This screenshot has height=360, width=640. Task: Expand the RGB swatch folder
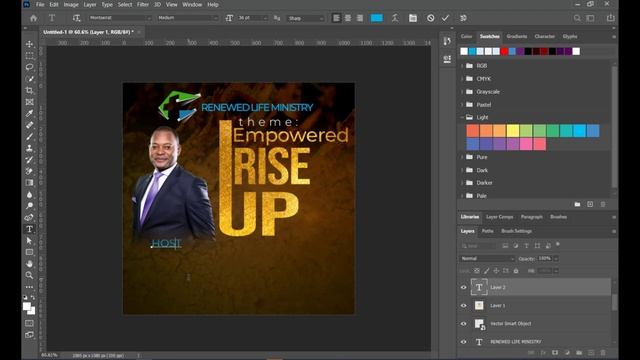click(x=462, y=66)
